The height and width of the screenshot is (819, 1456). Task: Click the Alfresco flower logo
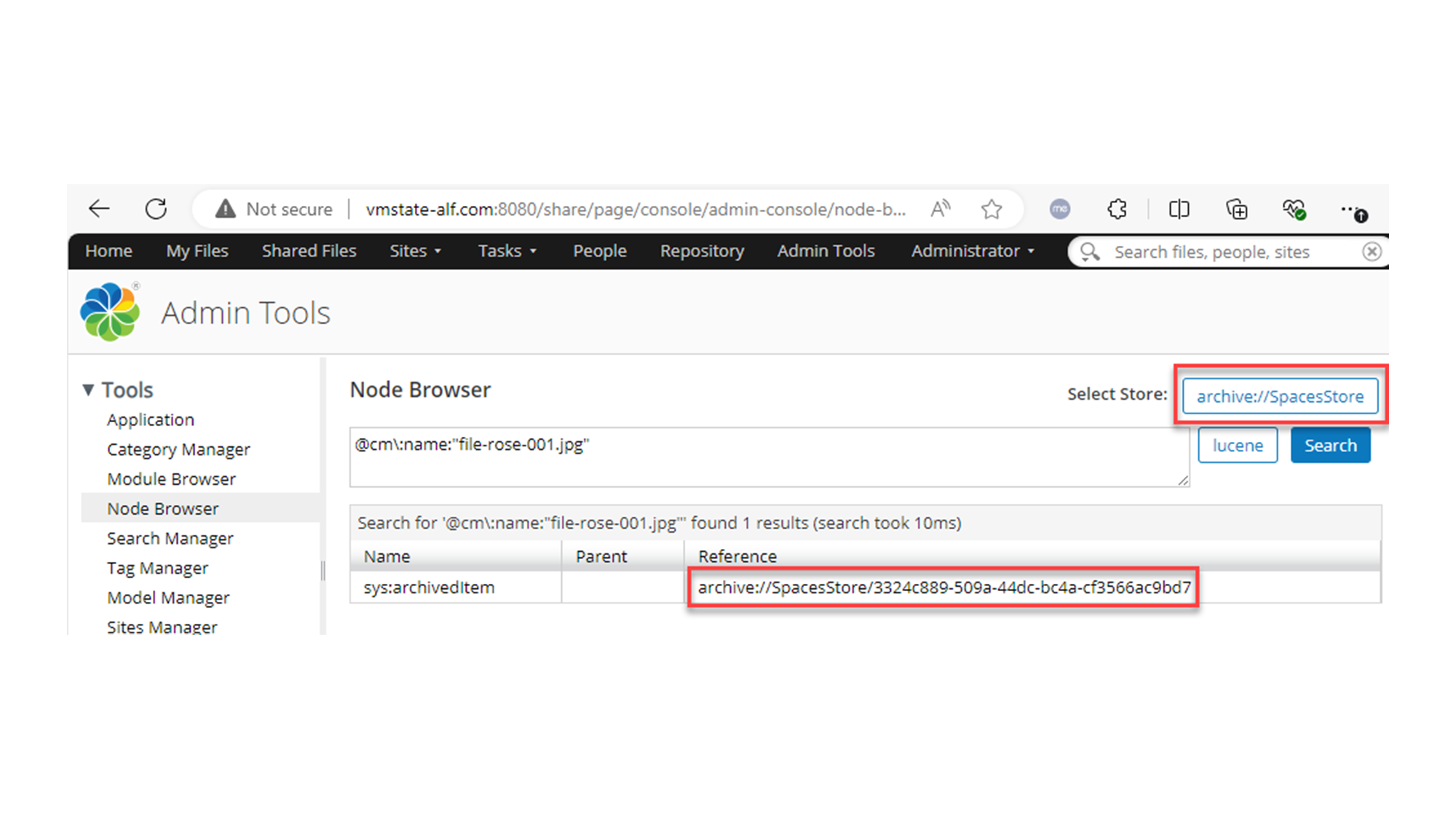(110, 312)
